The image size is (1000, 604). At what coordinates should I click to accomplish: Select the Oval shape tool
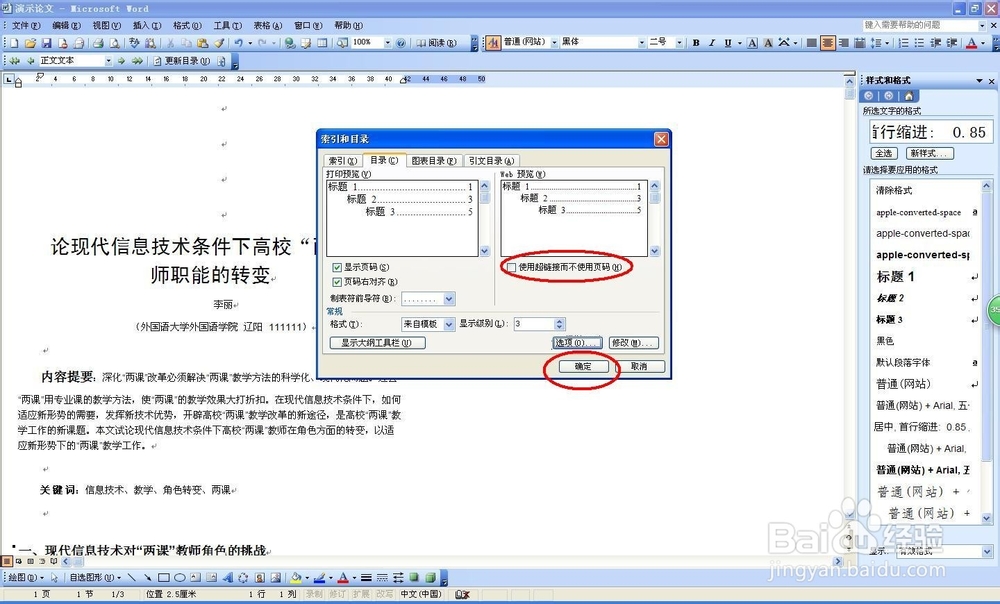(x=180, y=577)
